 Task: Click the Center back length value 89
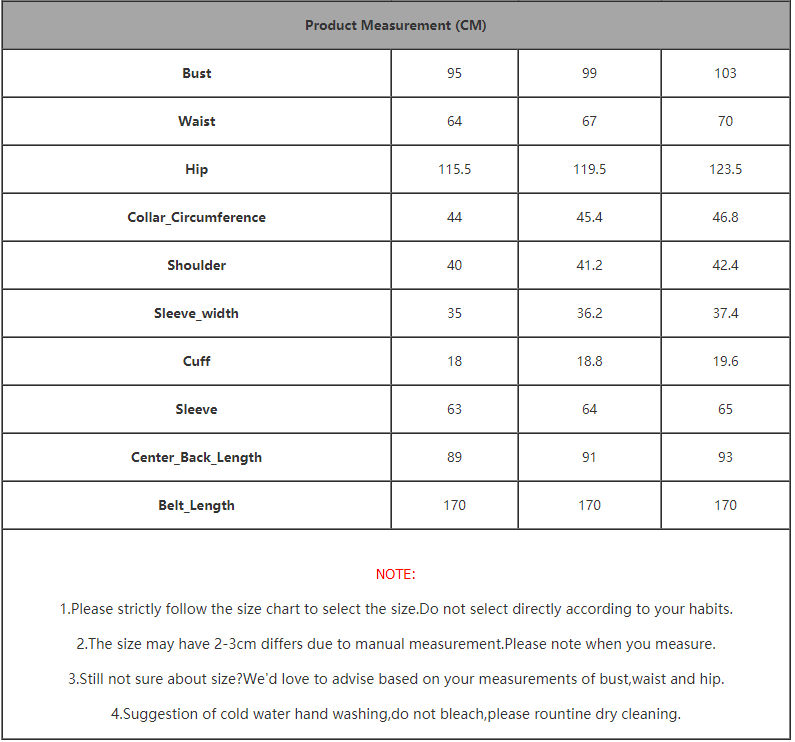[455, 457]
